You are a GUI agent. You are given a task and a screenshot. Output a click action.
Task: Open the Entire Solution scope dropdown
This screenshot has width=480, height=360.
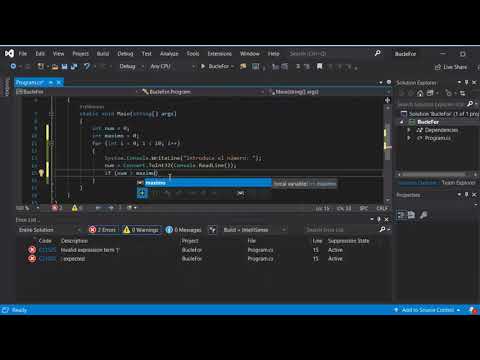49,230
